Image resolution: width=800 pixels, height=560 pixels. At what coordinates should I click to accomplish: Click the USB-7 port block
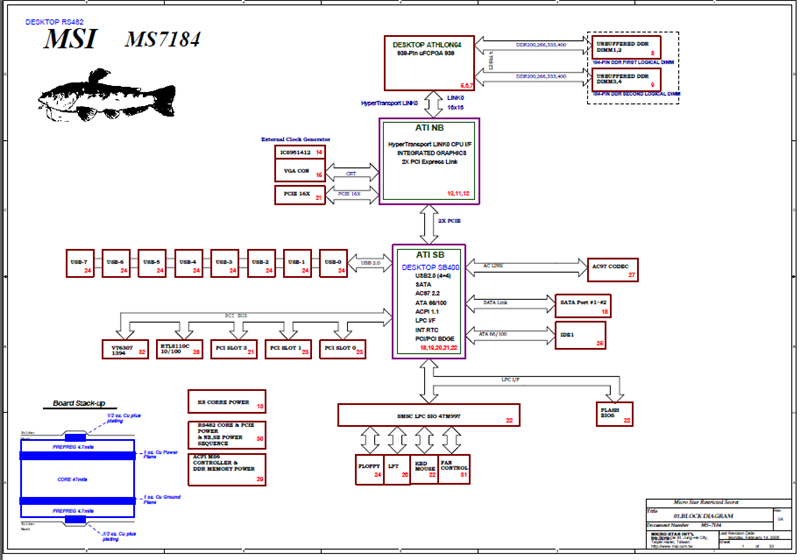coord(81,265)
